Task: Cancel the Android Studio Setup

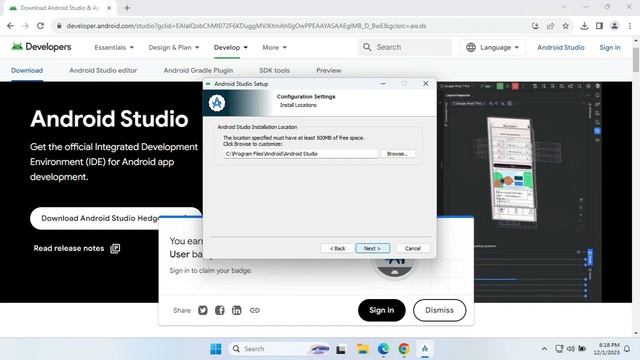Action: 412,248
